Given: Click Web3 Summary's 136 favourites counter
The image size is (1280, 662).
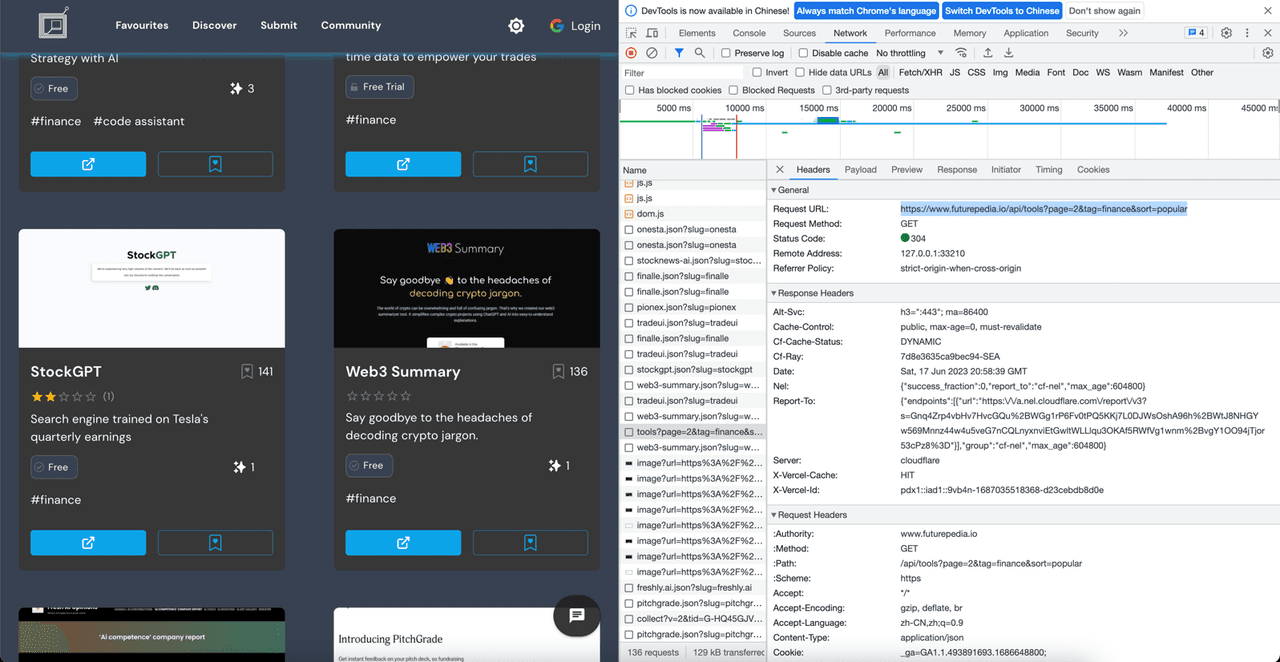Looking at the screenshot, I should [x=571, y=371].
